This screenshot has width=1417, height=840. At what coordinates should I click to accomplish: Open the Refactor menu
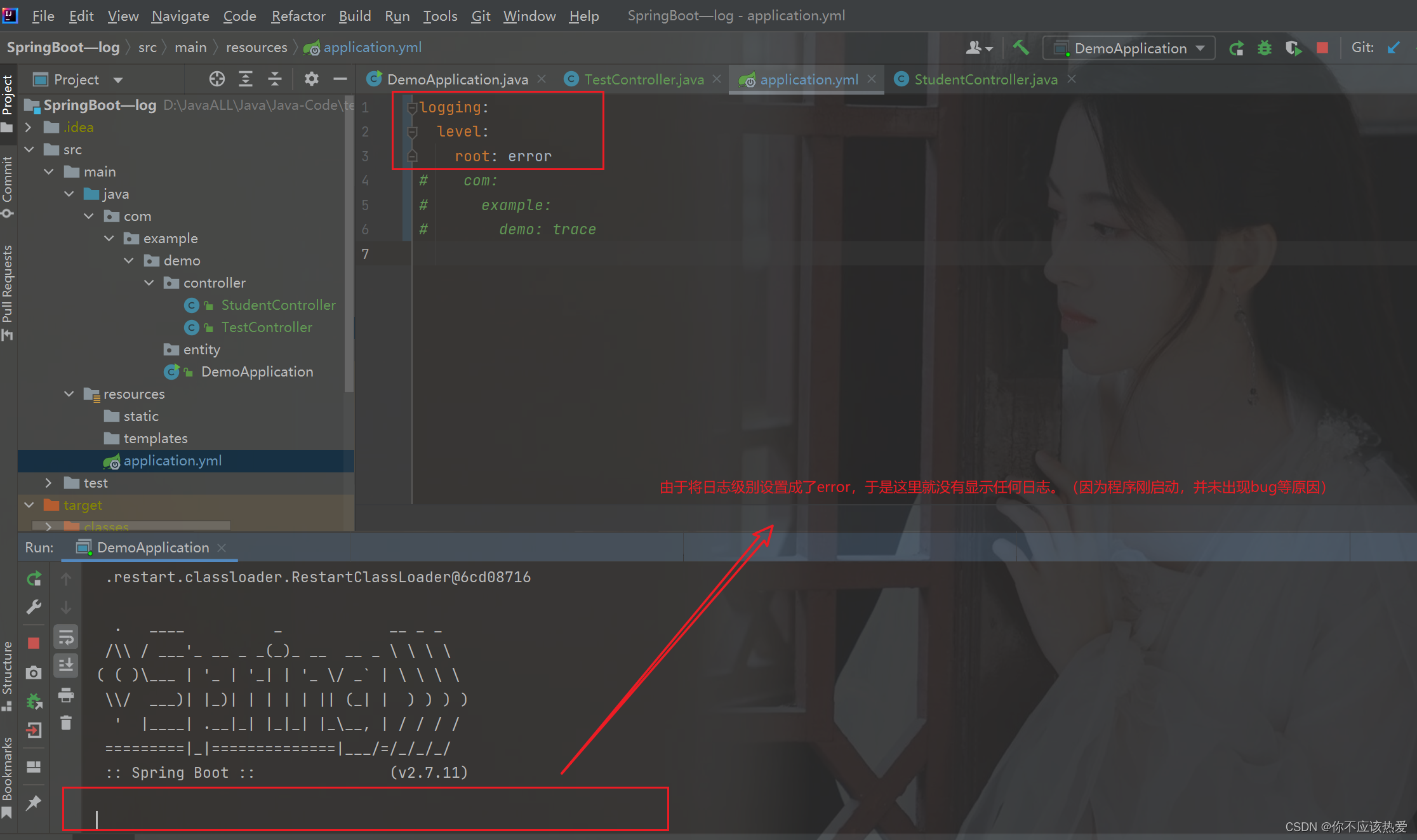pyautogui.click(x=298, y=16)
